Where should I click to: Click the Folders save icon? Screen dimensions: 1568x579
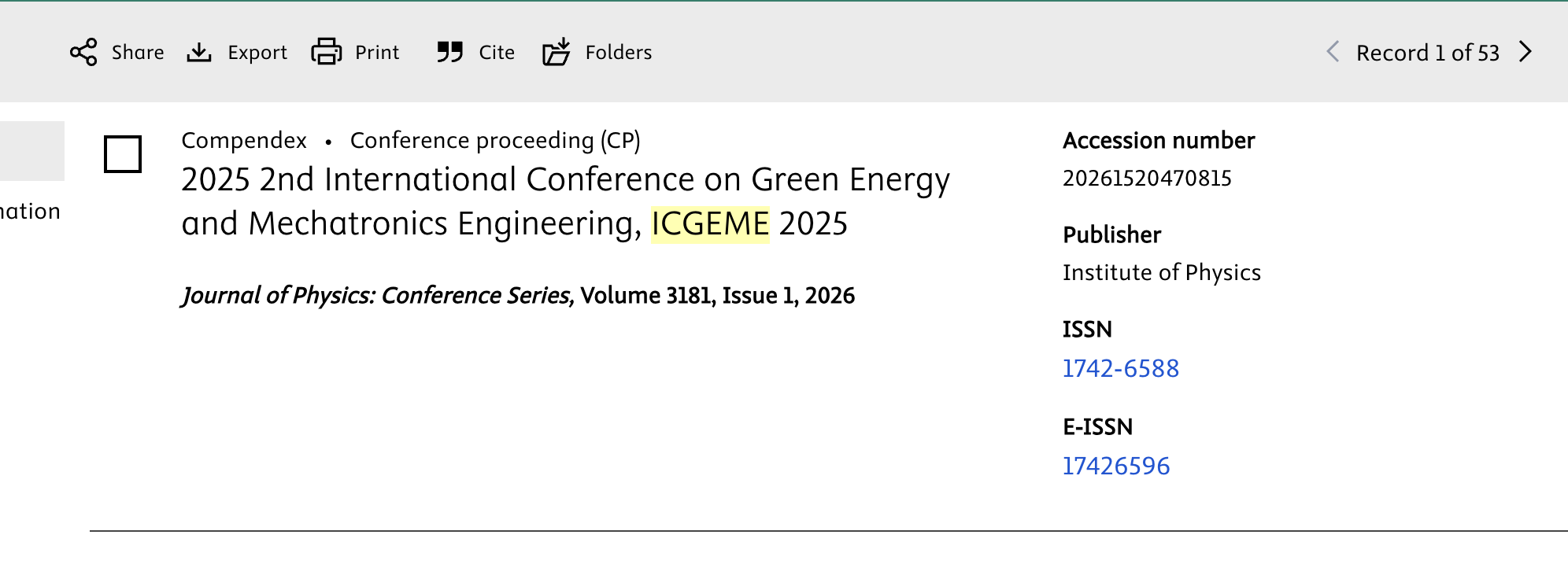[557, 52]
